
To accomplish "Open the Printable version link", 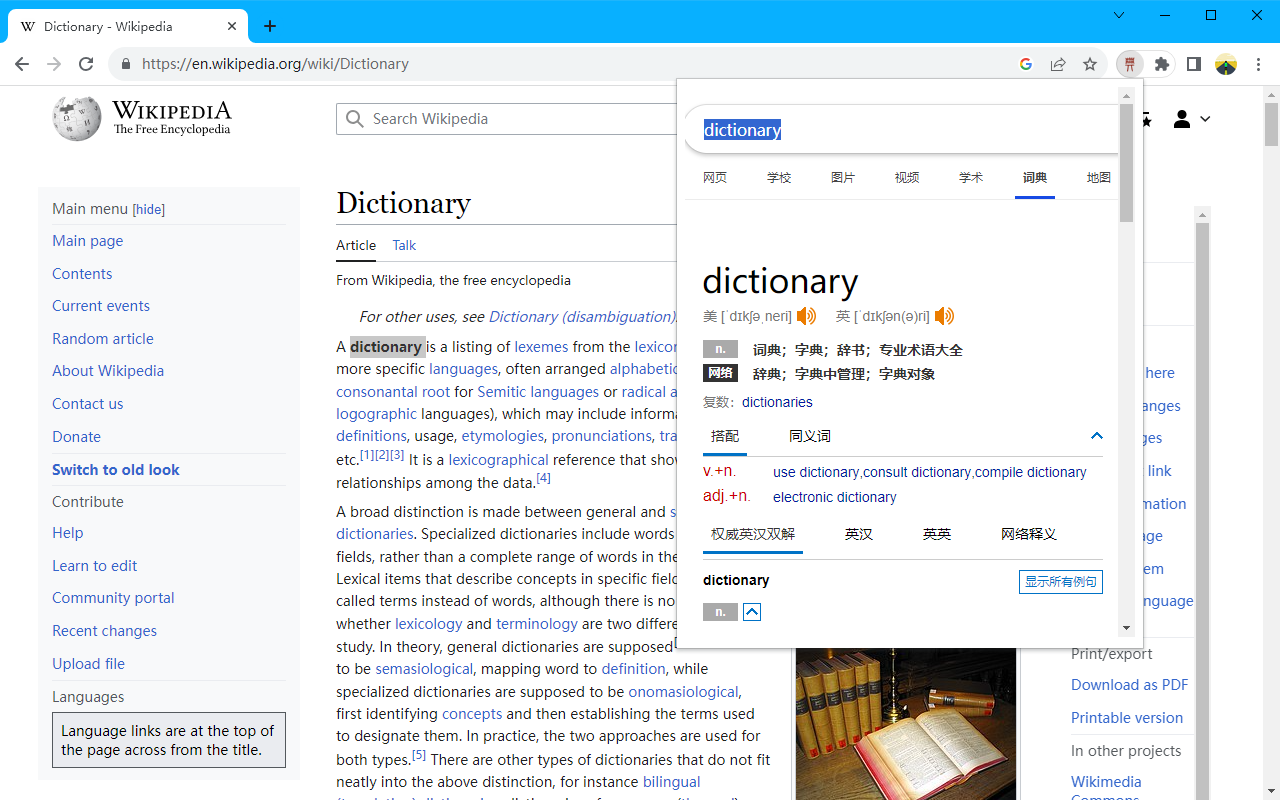I will click(x=1127, y=718).
